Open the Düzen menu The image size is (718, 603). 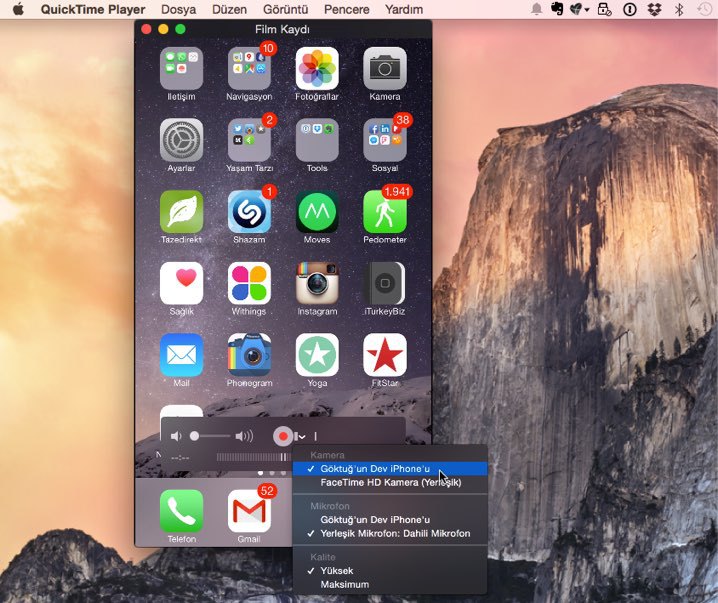[x=229, y=9]
